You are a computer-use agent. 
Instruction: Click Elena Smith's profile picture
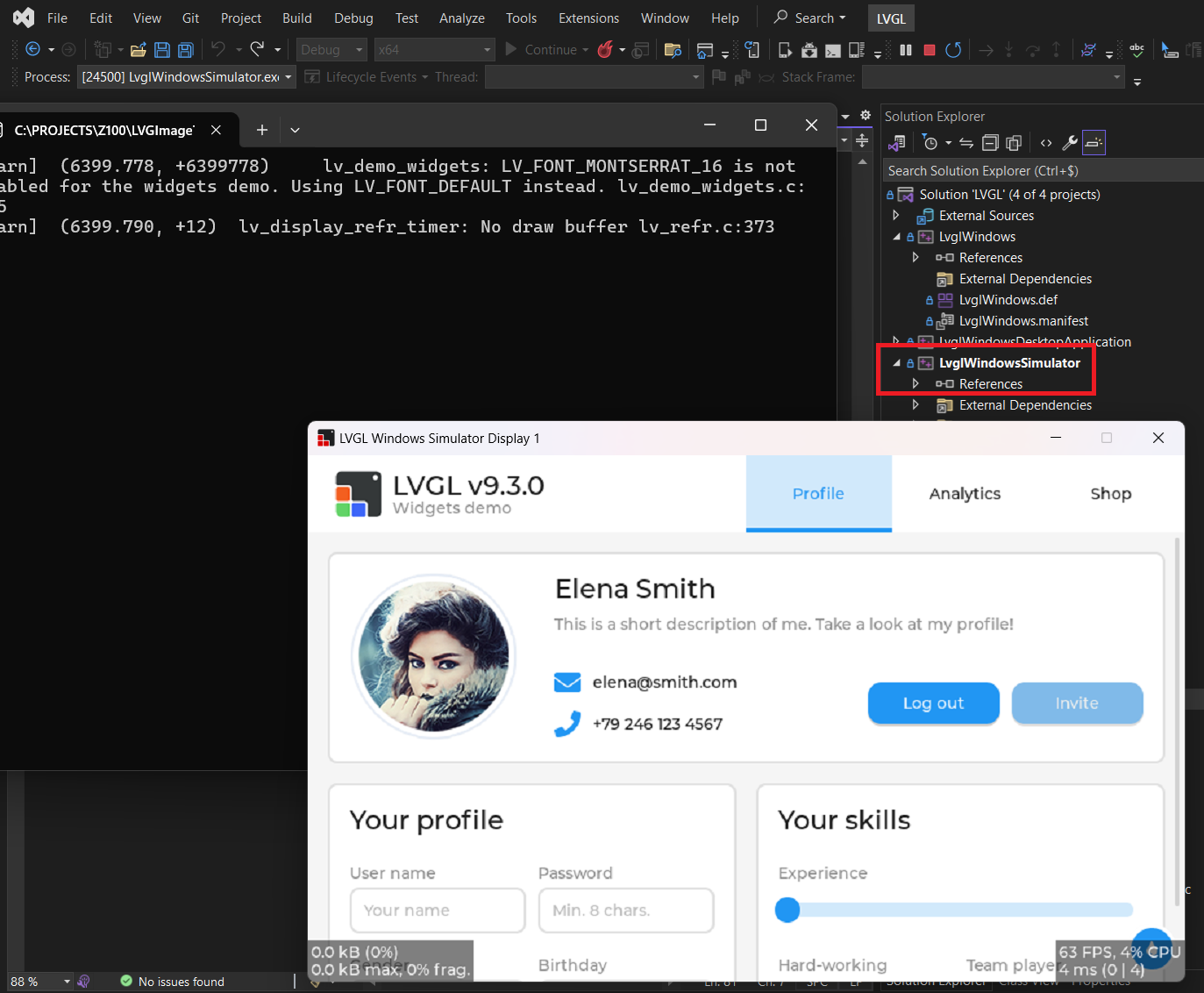click(x=434, y=656)
